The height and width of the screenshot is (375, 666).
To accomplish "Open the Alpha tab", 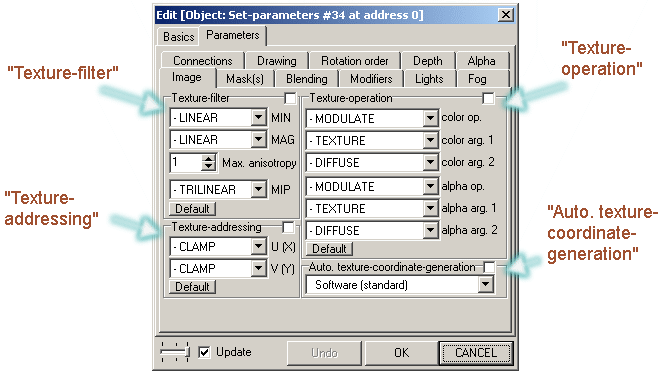I will pyautogui.click(x=482, y=61).
